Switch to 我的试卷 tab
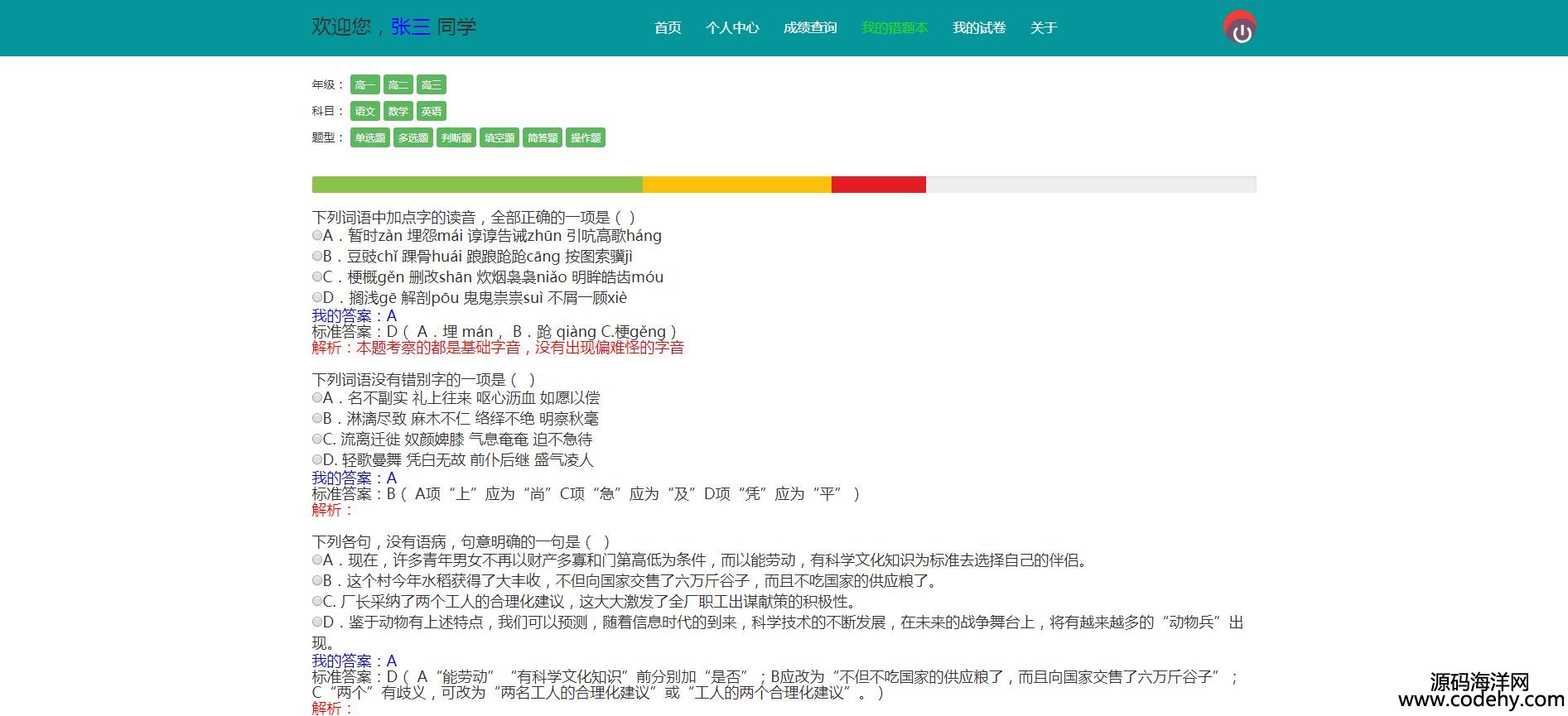1568x716 pixels. point(978,28)
